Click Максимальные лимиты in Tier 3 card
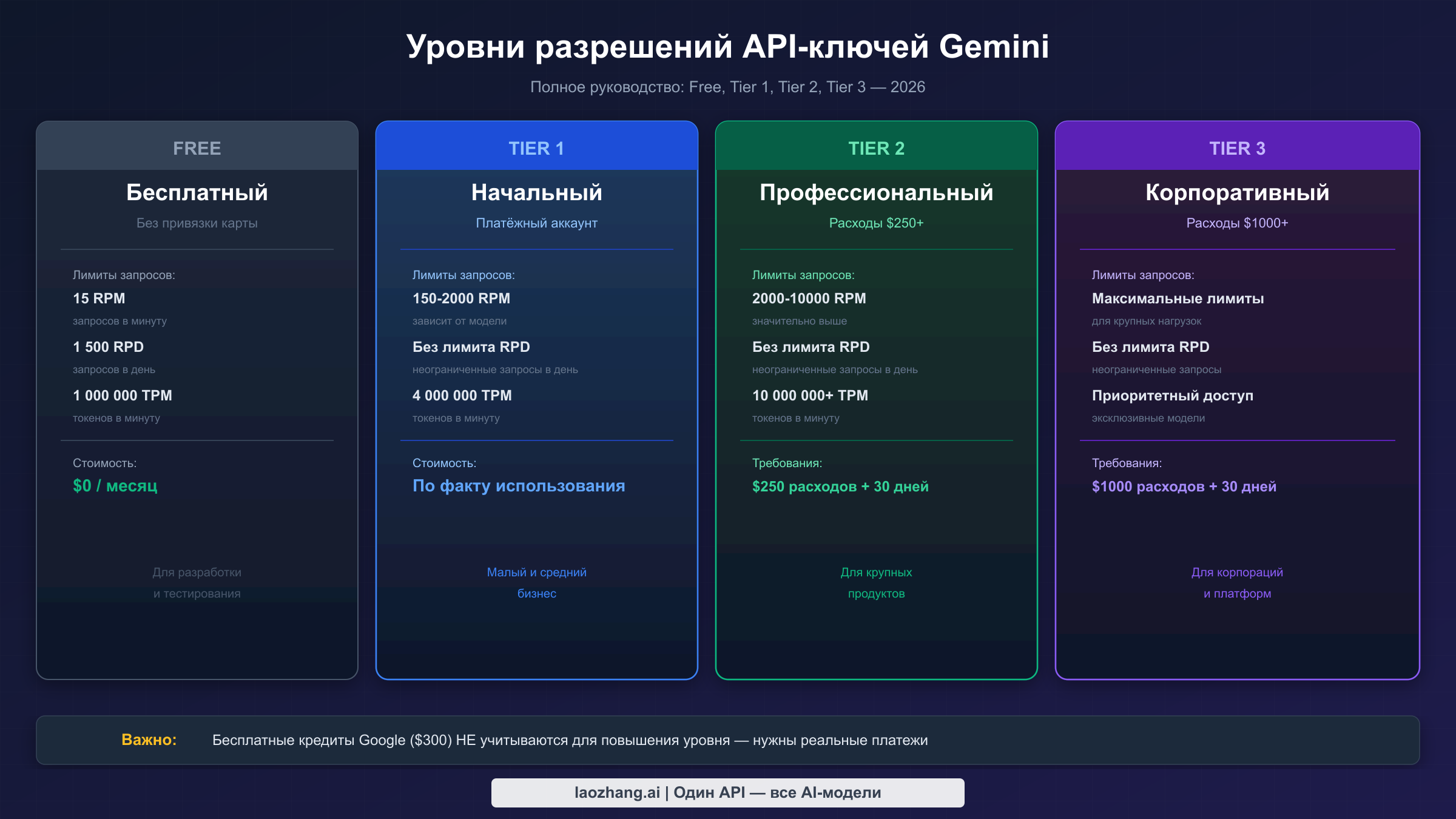 [1178, 298]
